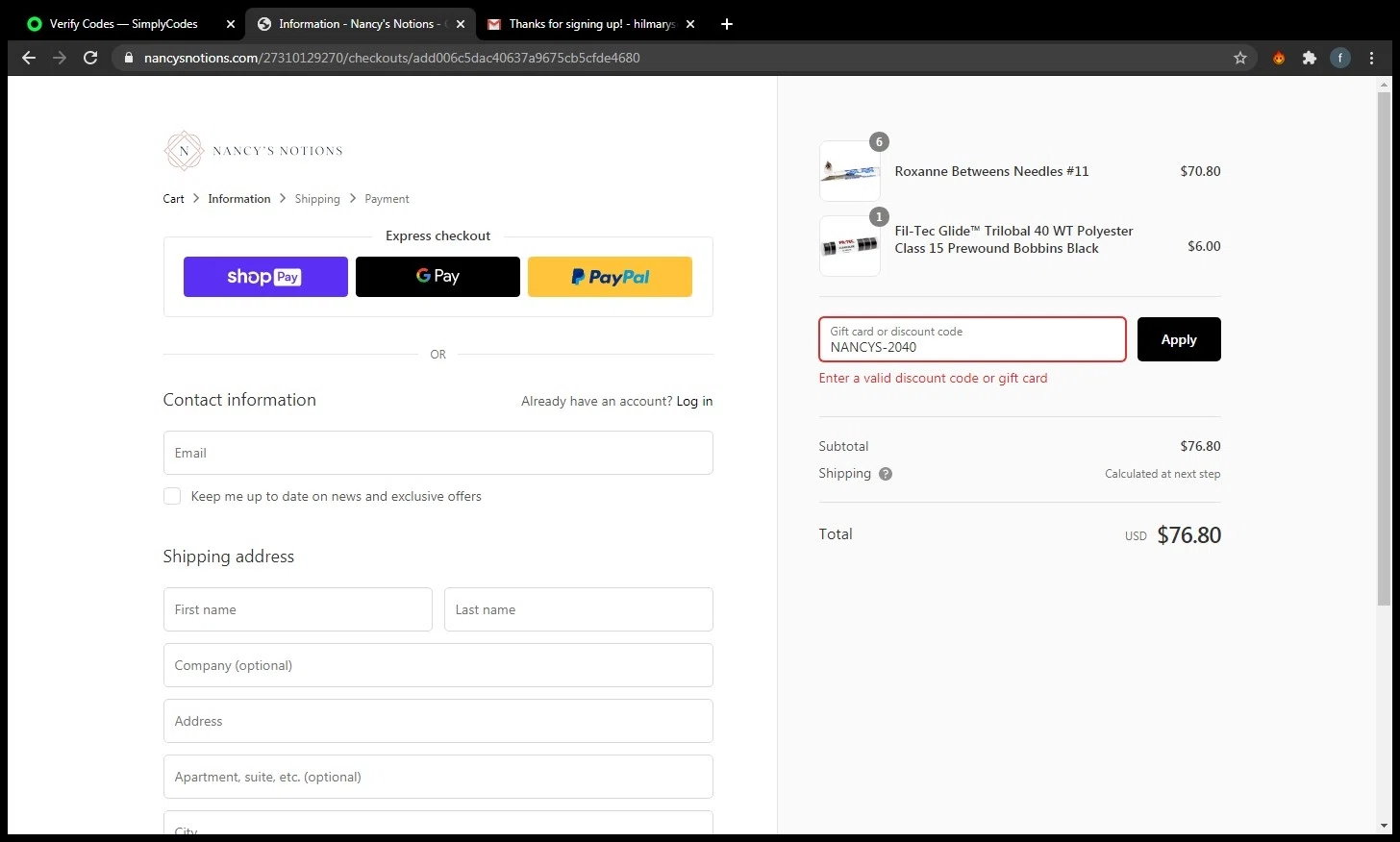Screen dimensions: 1400x842
Task: Close the Gmail Thanks for signing up tab
Action: coord(689,24)
